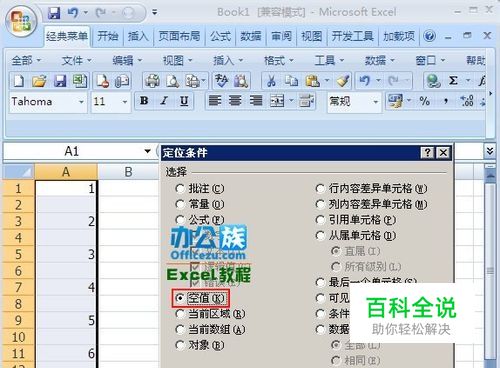The width and height of the screenshot is (500, 368).
Task: Click the dialog help question button
Action: click(x=427, y=153)
